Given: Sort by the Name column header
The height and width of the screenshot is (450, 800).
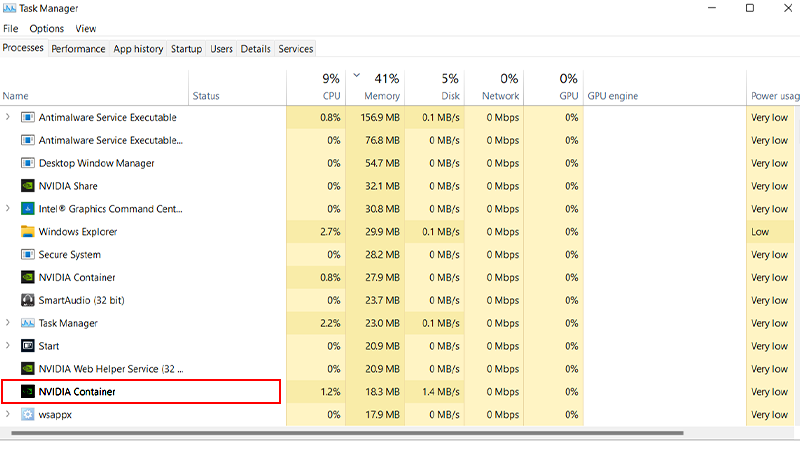Looking at the screenshot, I should click(x=94, y=88).
